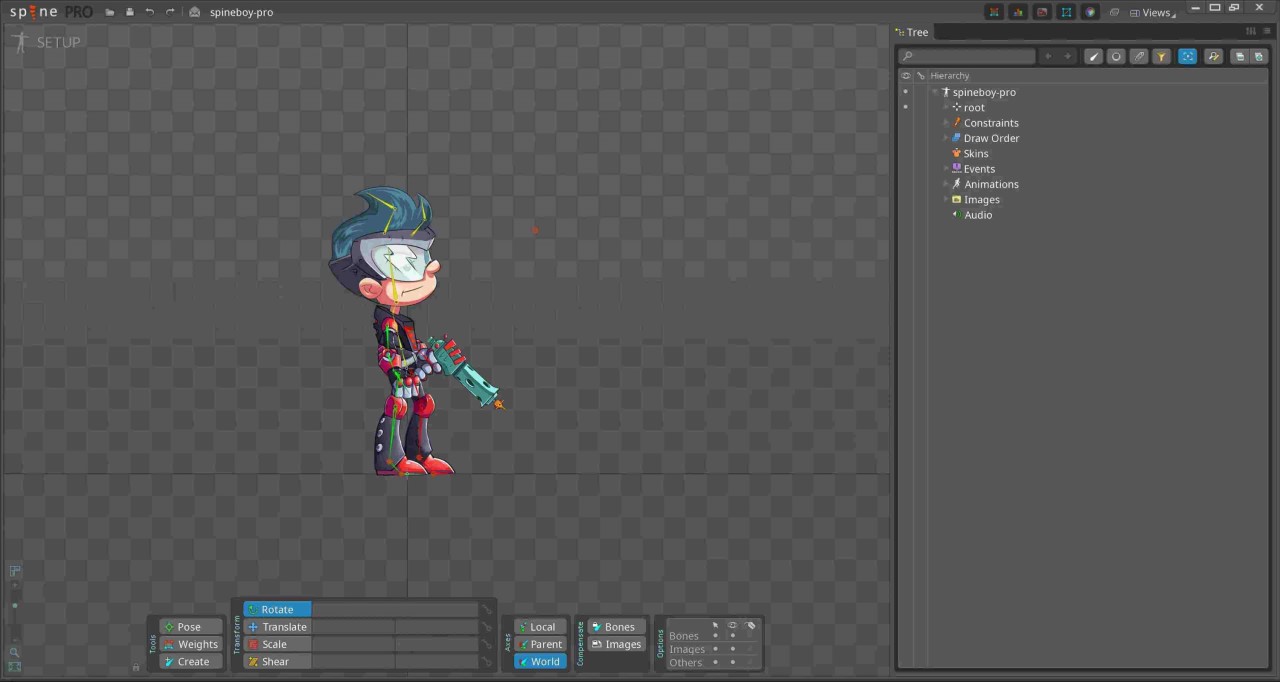Set transform axes to Parent

pos(546,644)
